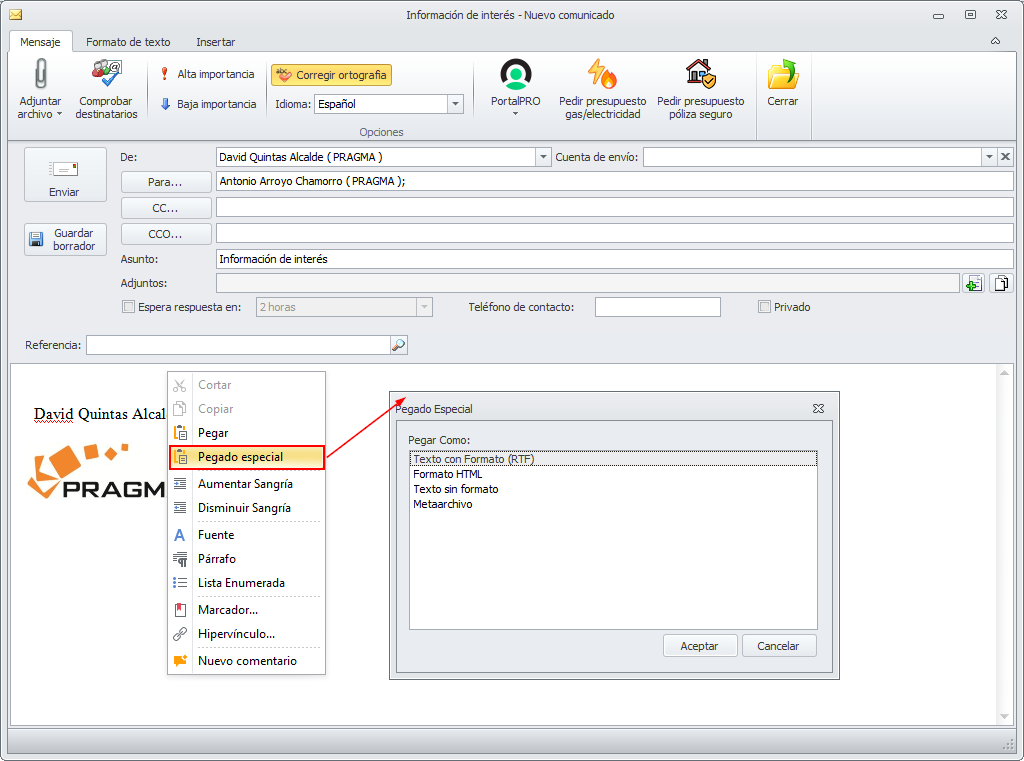The width and height of the screenshot is (1024, 761).
Task: Tick the Privado checkbox
Action: click(x=765, y=307)
